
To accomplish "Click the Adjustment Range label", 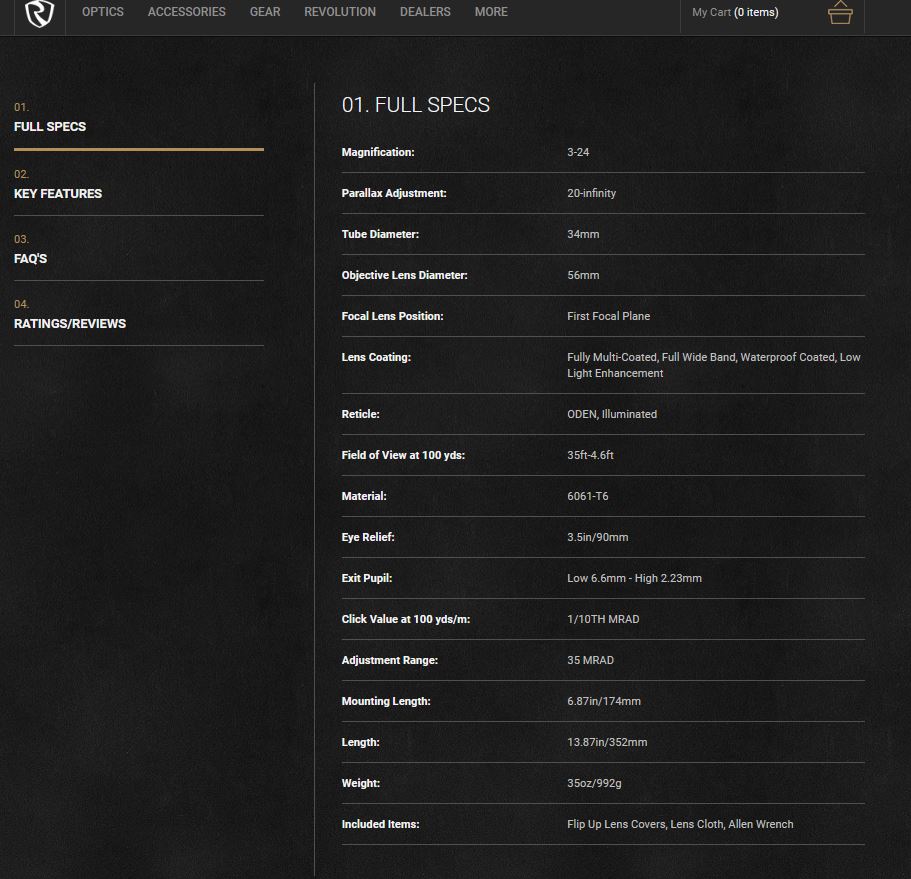I will coord(389,661).
